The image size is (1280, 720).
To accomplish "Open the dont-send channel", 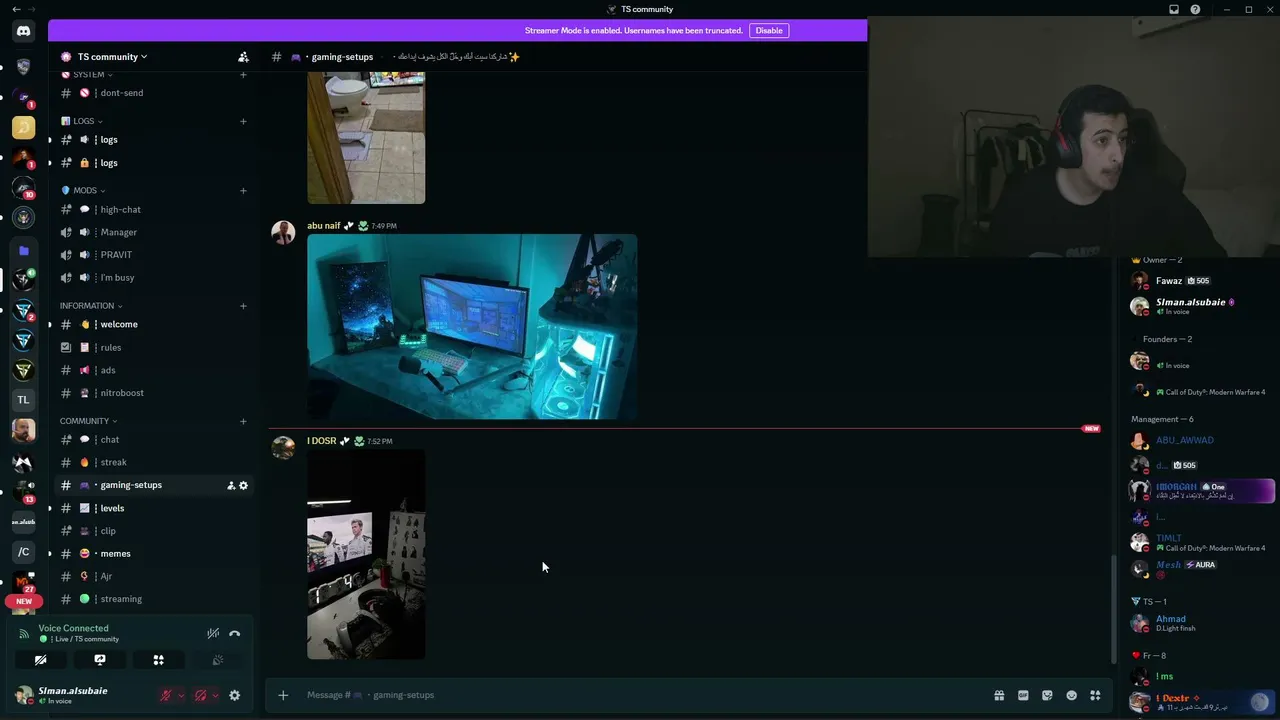I will point(153,93).
